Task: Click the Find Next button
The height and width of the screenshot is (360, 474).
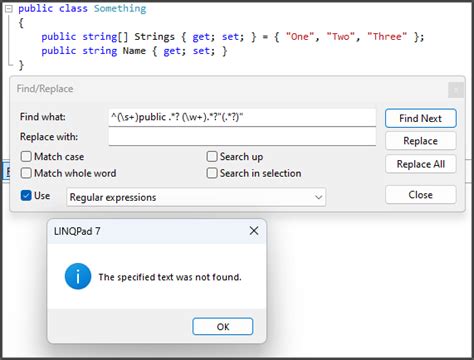Action: point(420,118)
